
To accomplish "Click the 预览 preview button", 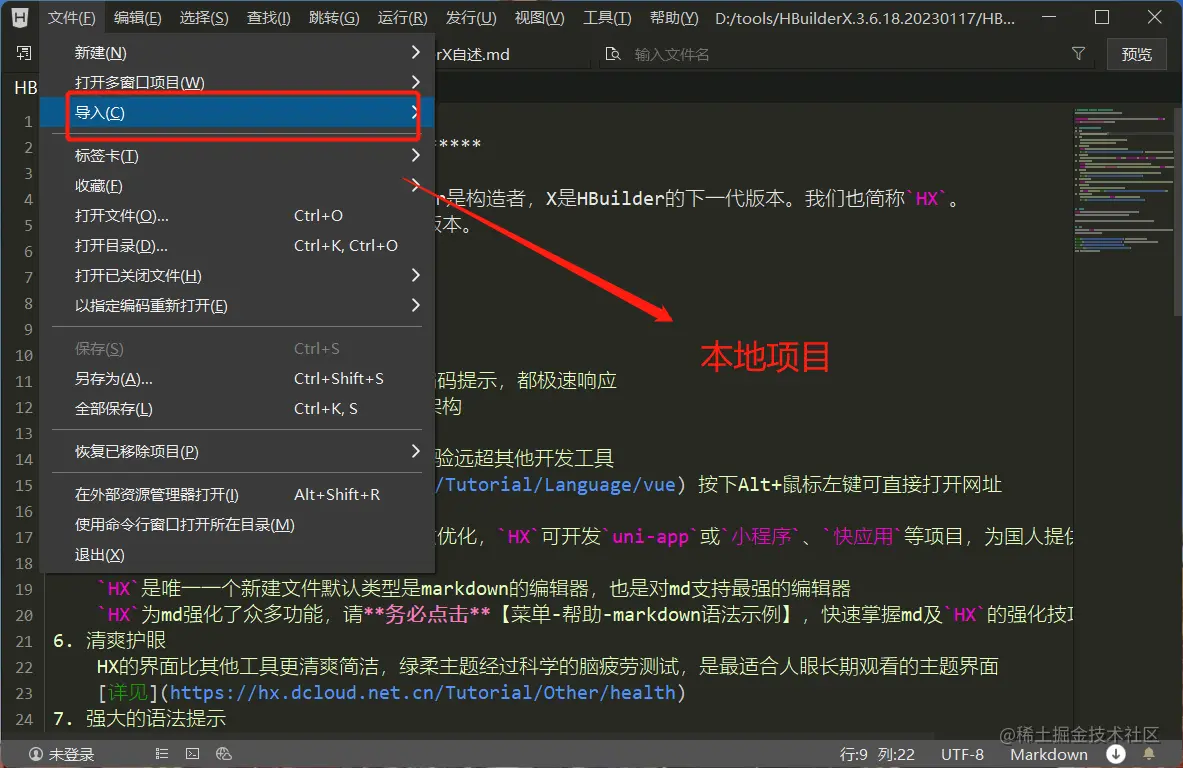I will 1136,54.
